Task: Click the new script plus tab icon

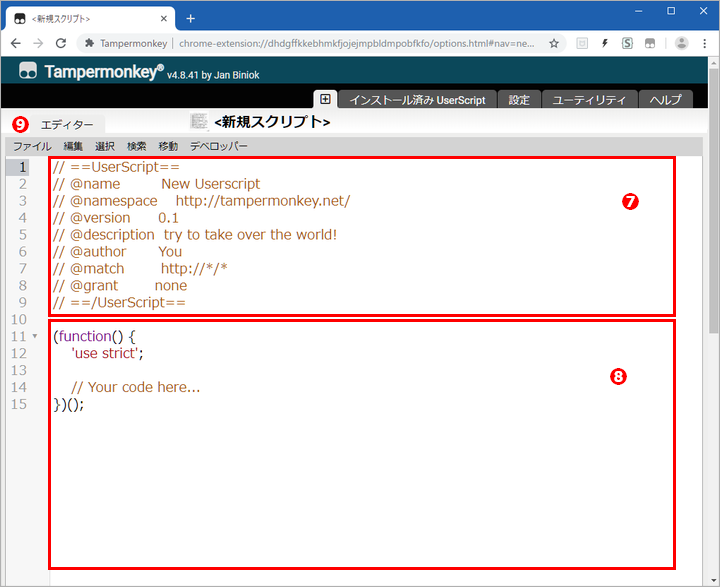Action: [x=325, y=99]
